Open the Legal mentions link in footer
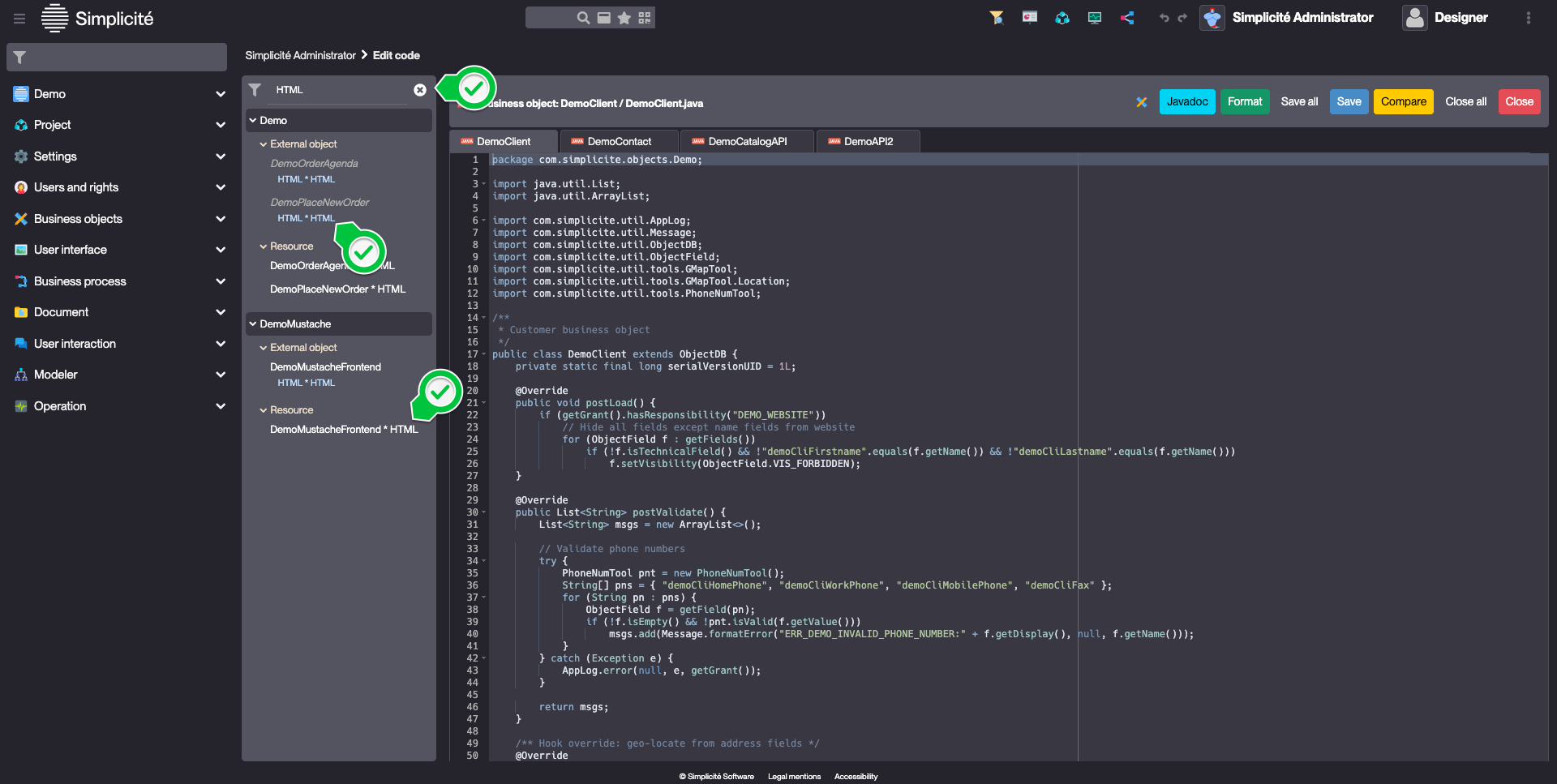1557x784 pixels. [x=794, y=776]
